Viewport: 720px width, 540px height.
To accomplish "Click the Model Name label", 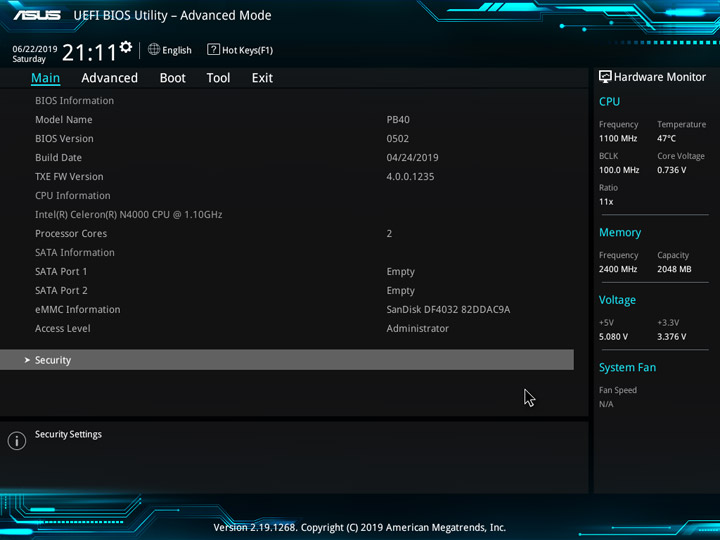I will point(64,119).
